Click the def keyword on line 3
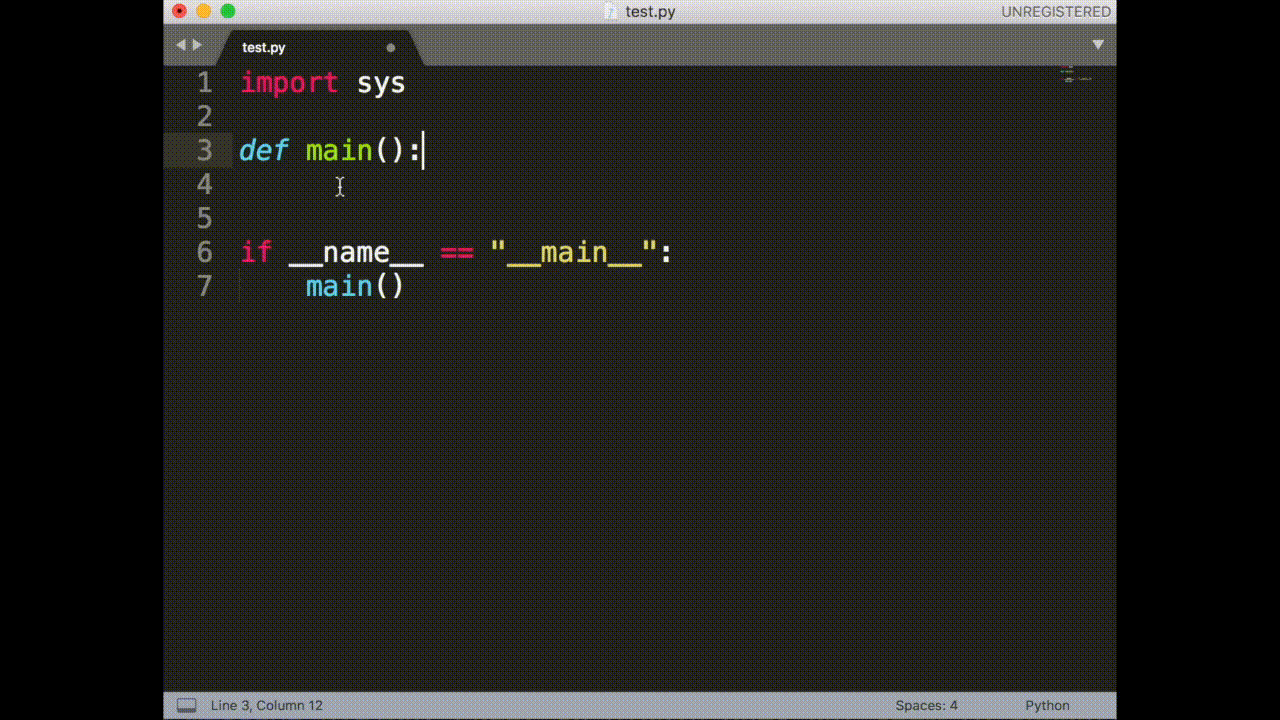This screenshot has width=1280, height=720. pos(263,150)
